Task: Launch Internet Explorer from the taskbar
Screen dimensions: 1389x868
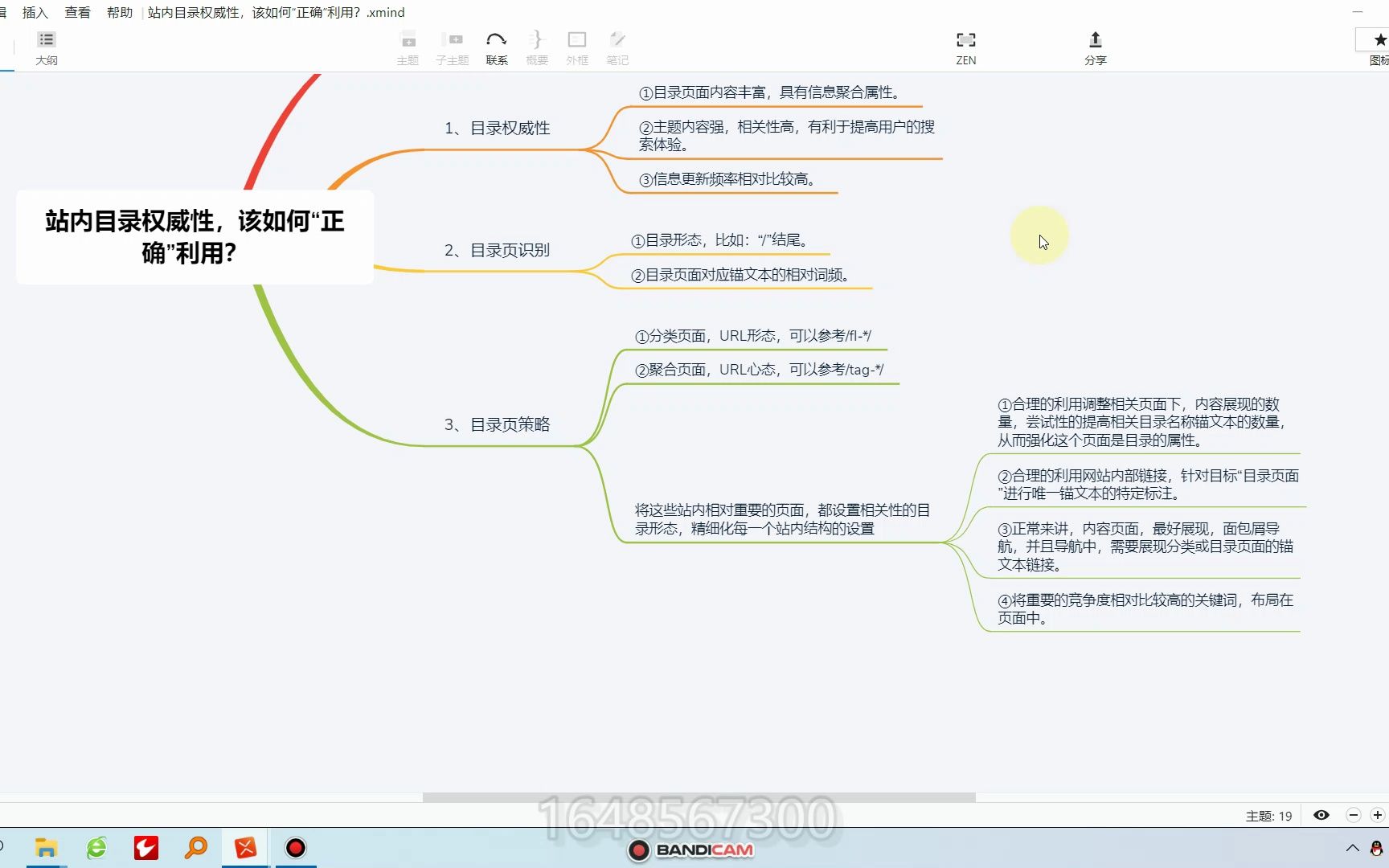Action: point(96,848)
